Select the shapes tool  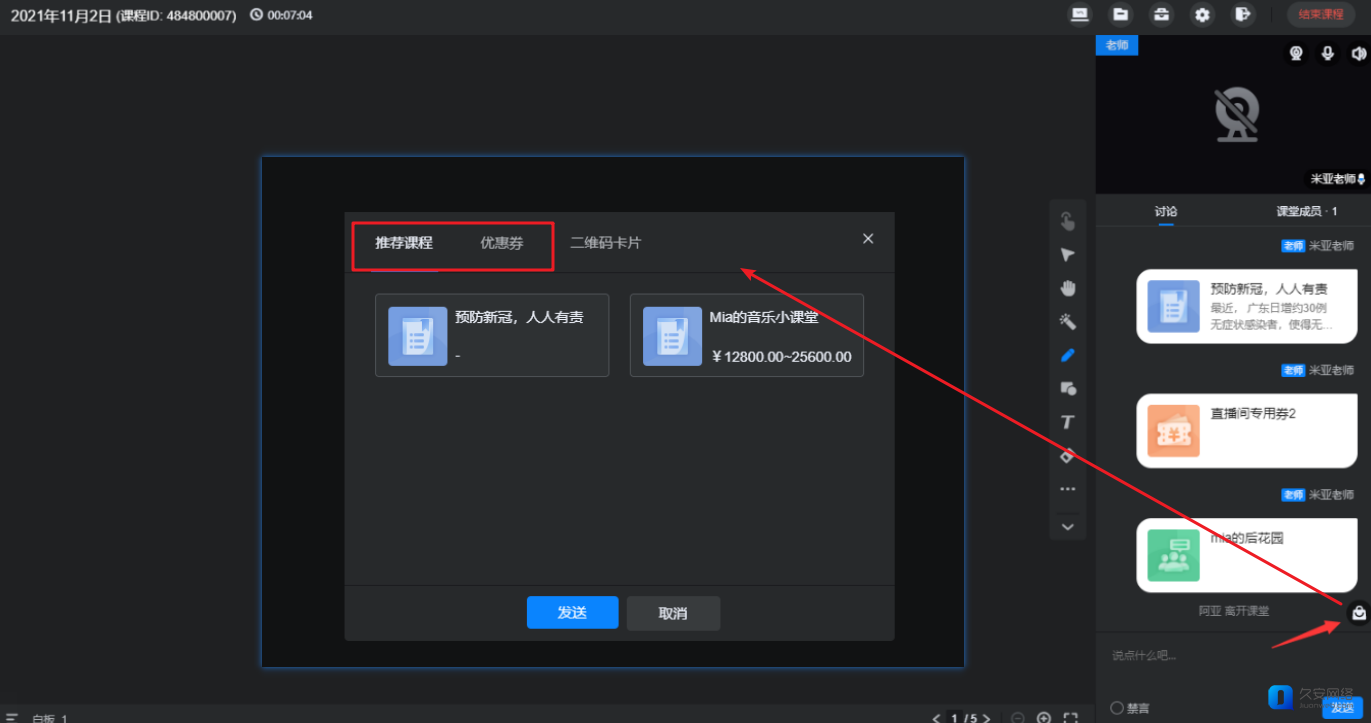tap(1067, 388)
